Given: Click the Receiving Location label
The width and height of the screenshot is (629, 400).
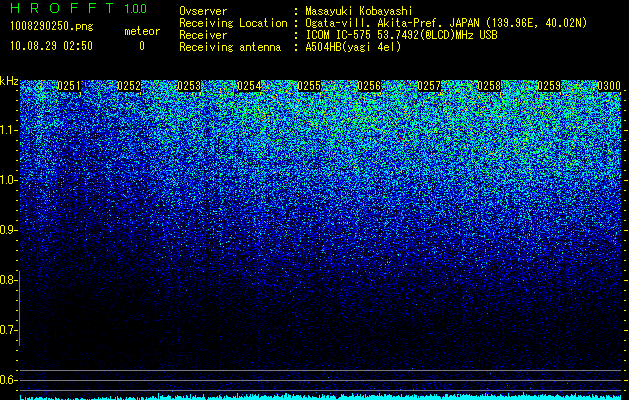Looking at the screenshot, I should coord(233,23).
